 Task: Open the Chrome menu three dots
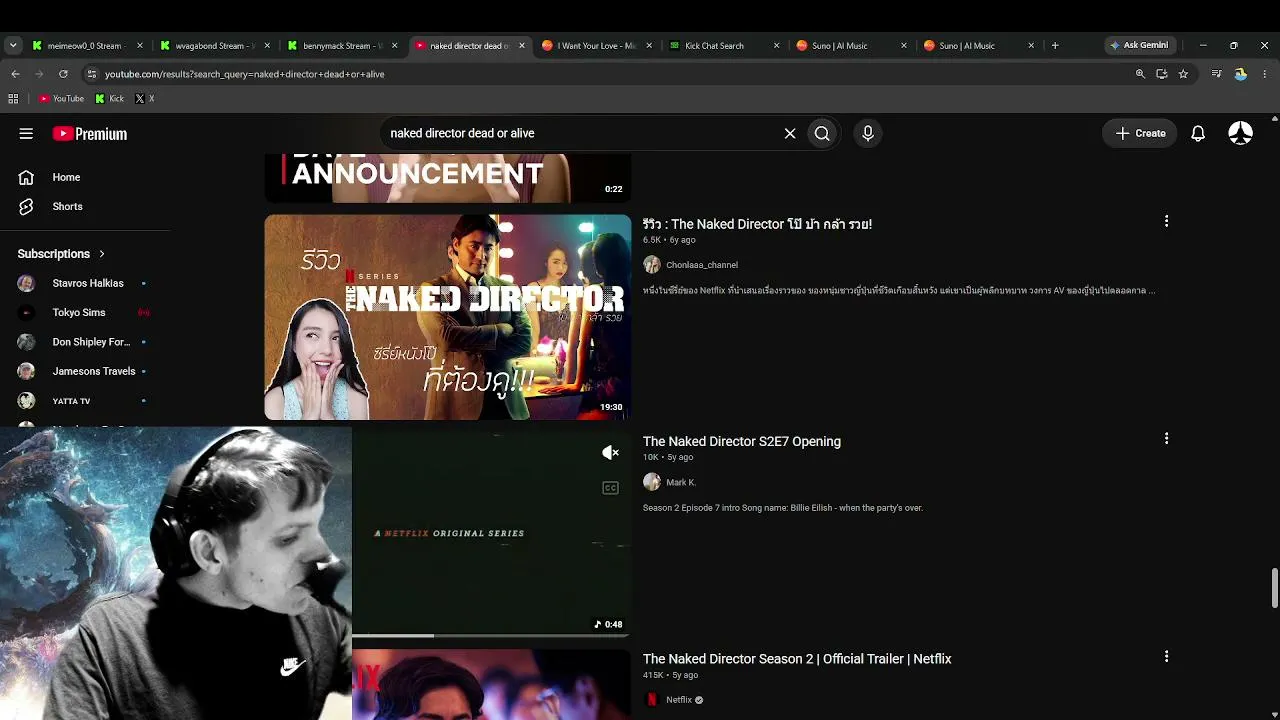coord(1265,74)
